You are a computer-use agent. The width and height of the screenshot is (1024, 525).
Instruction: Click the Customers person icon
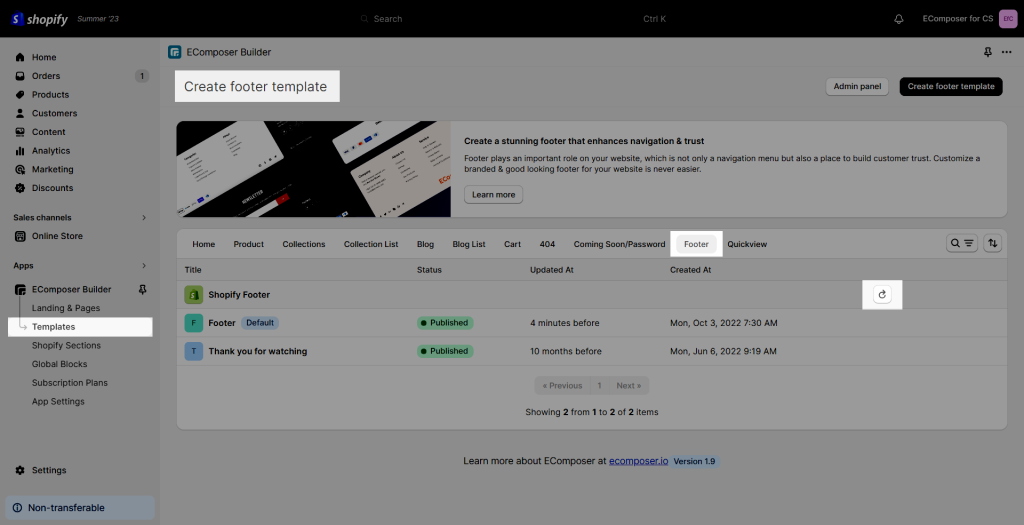[x=20, y=113]
